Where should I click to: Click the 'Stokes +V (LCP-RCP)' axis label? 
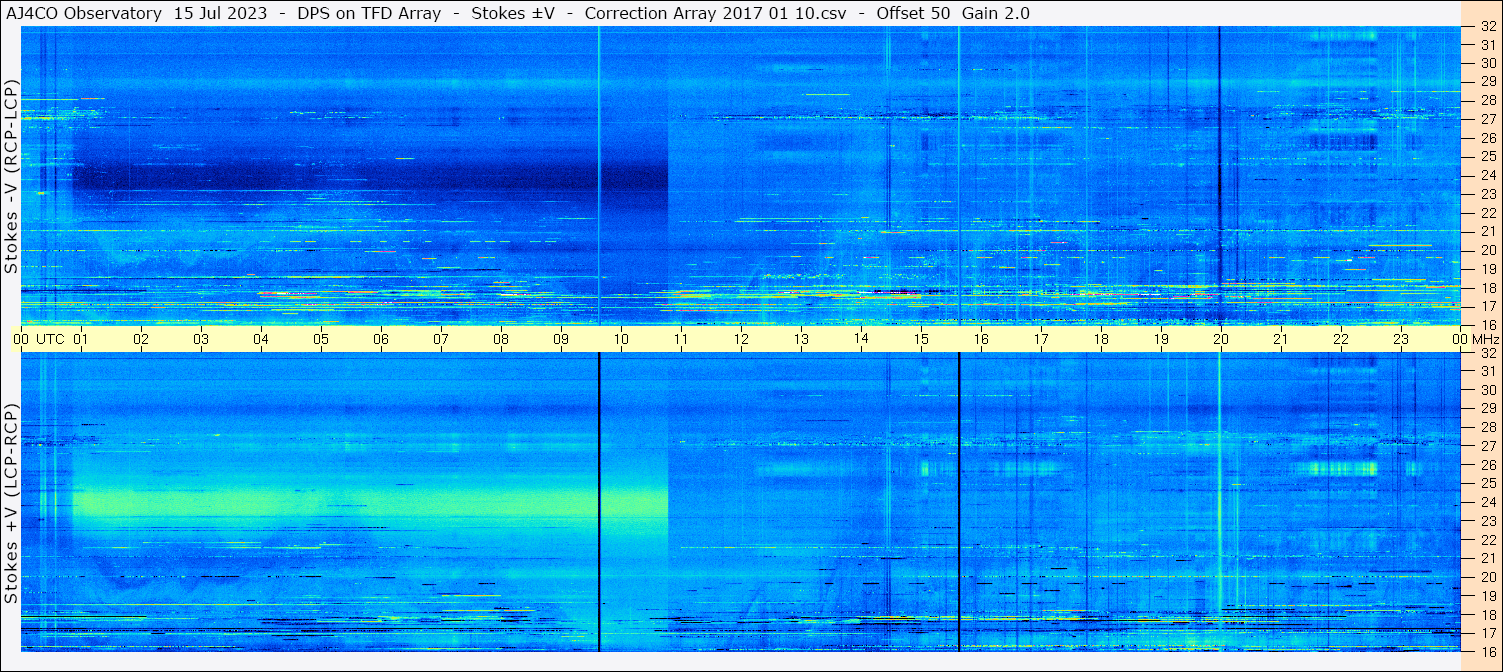click(11, 504)
